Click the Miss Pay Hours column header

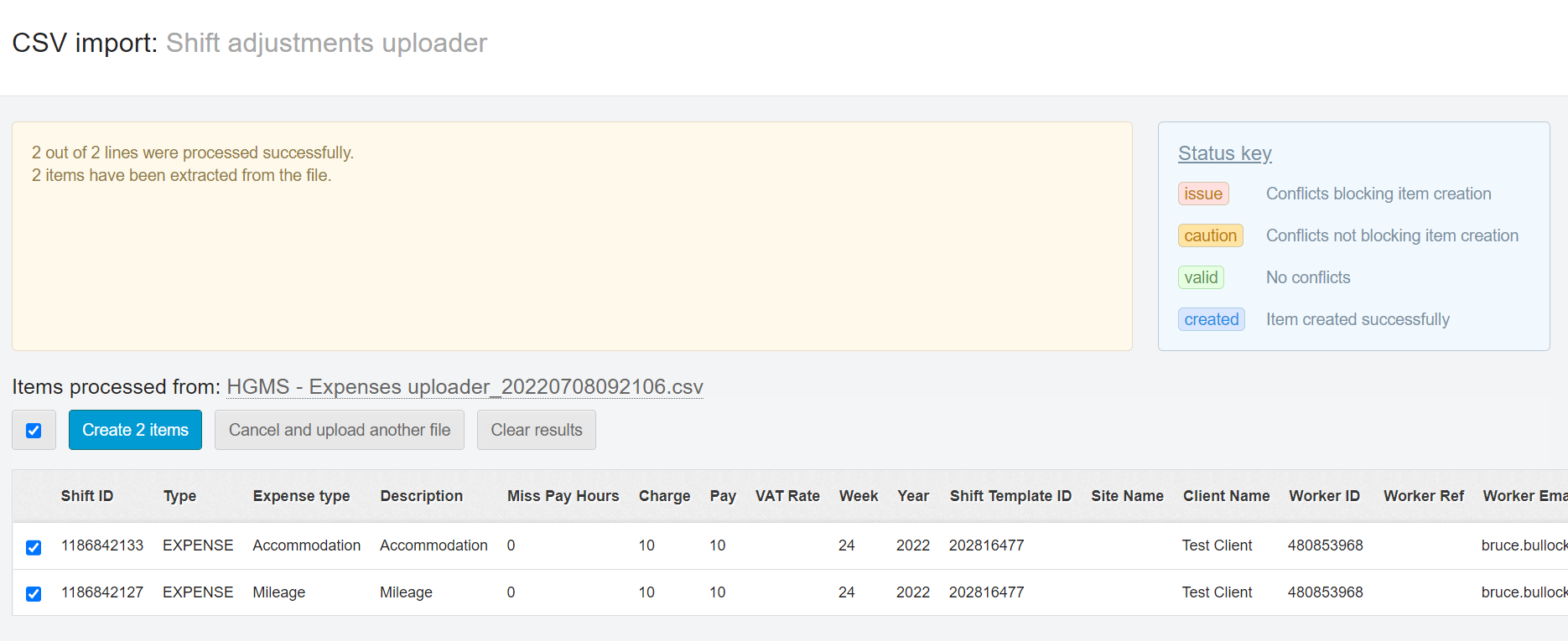point(563,496)
